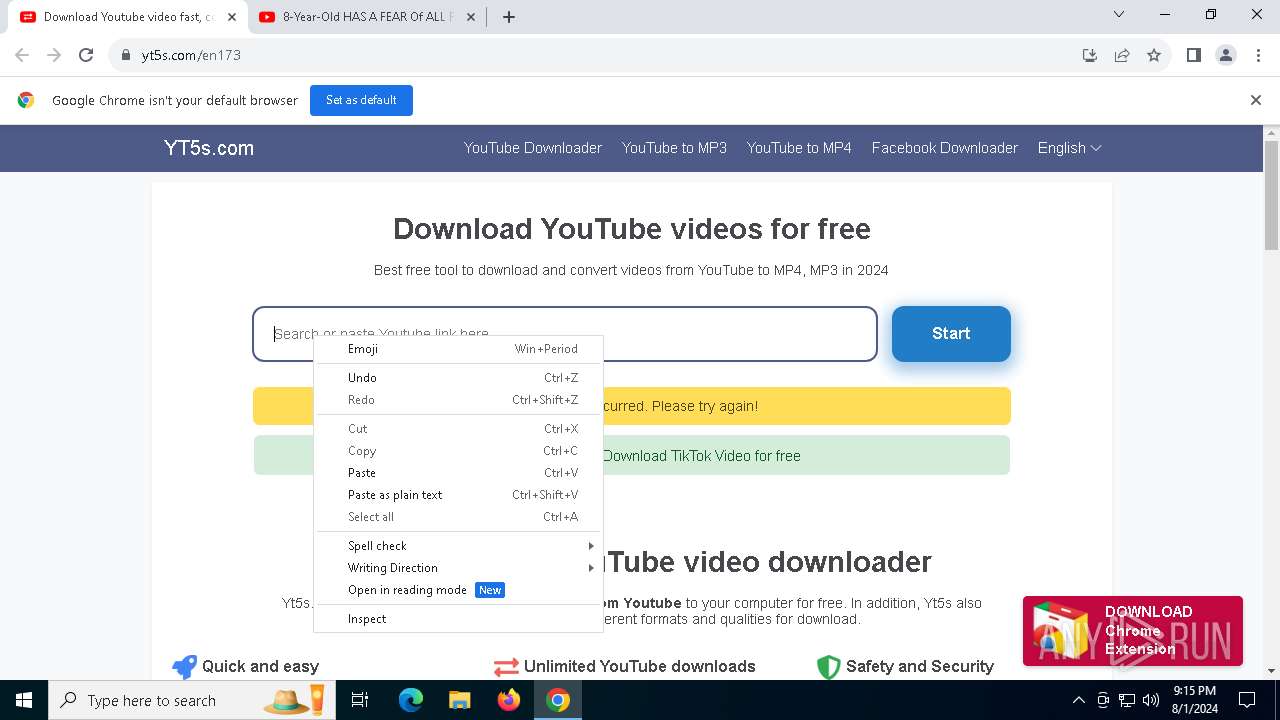
Task: Click the taskbar search box
Action: [194, 700]
